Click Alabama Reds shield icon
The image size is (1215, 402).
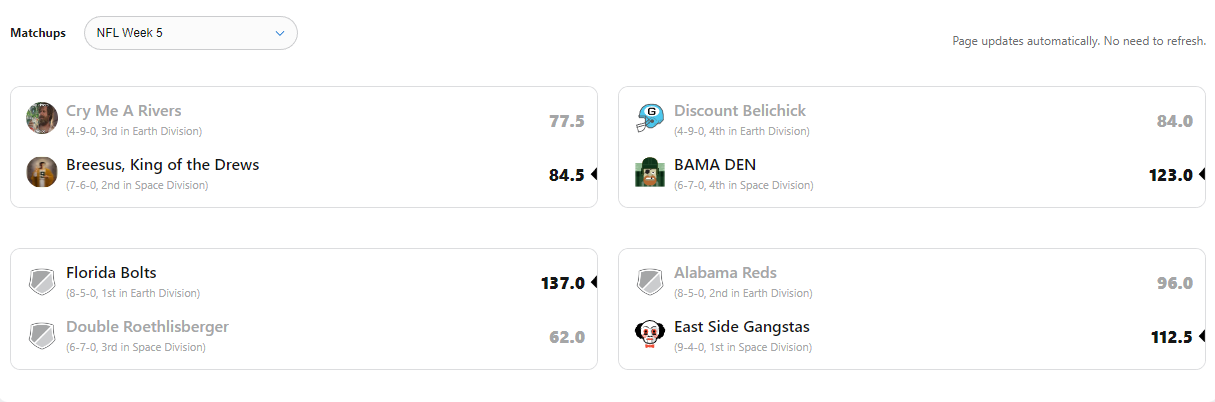[x=651, y=281]
